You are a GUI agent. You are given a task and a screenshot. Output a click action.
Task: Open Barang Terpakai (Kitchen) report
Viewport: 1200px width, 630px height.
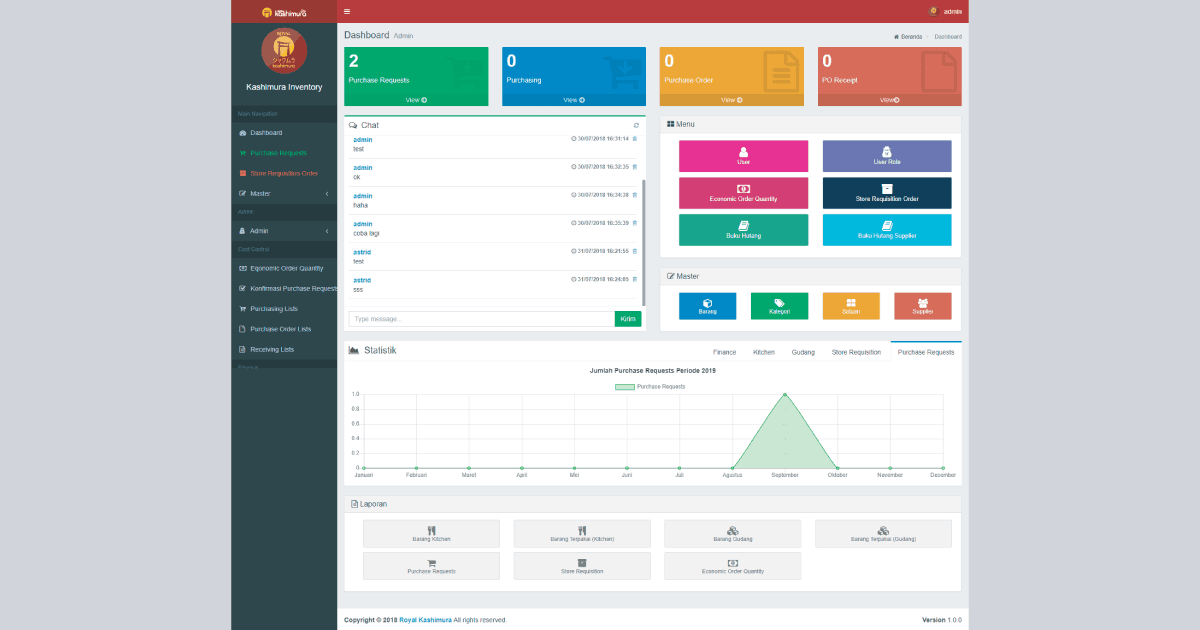pyautogui.click(x=582, y=533)
